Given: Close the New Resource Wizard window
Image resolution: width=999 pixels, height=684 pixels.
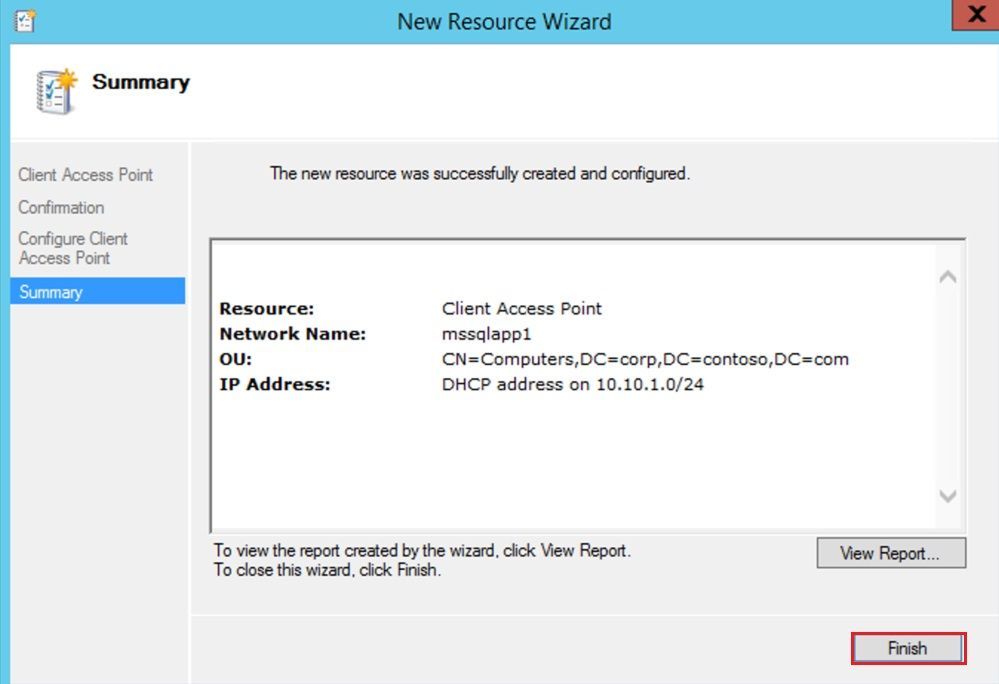Looking at the screenshot, I should click(x=975, y=14).
